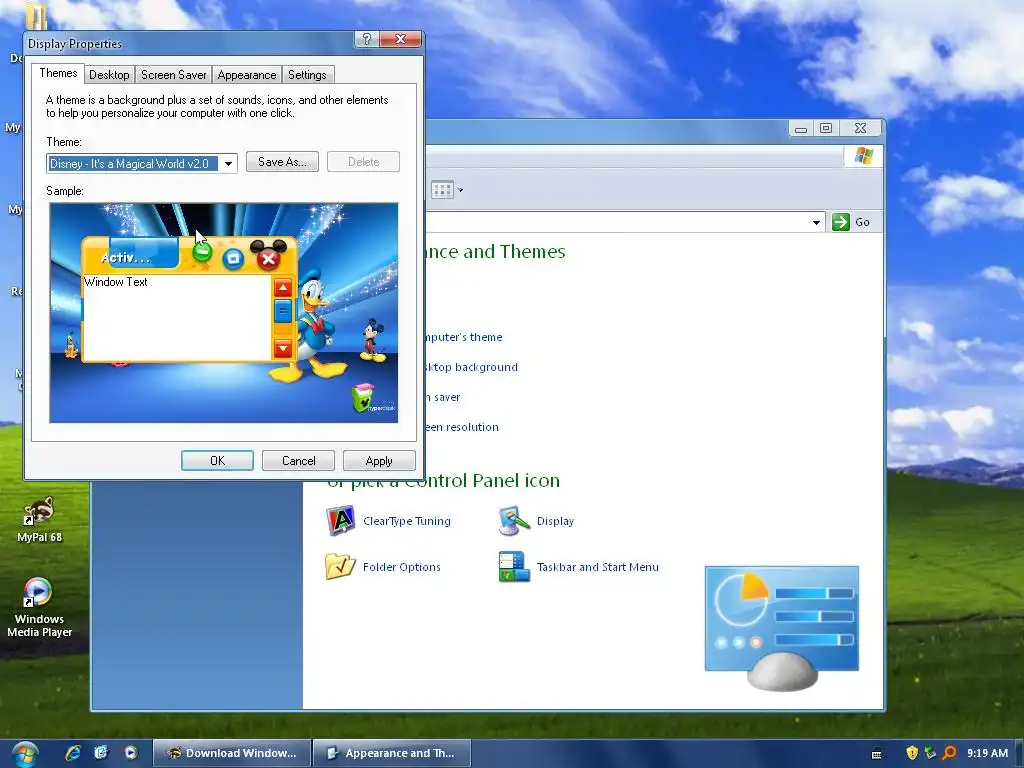The image size is (1024, 768).
Task: Click the clock showing 9:19 AM
Action: [x=987, y=753]
